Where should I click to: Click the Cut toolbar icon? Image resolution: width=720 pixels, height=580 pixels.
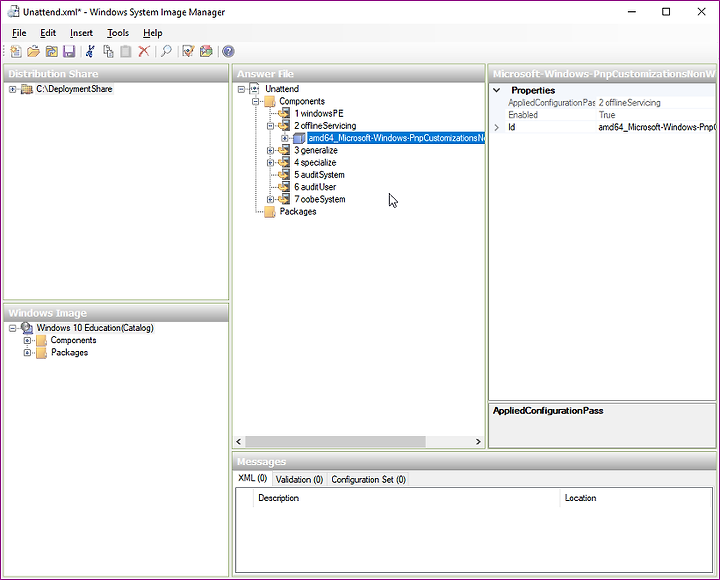pos(90,51)
